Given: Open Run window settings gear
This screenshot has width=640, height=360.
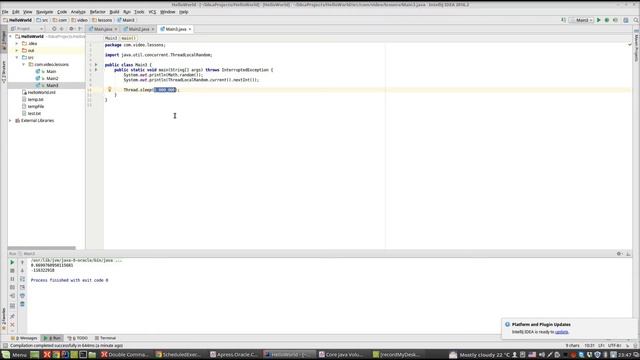Looking at the screenshot, I should (619, 253).
